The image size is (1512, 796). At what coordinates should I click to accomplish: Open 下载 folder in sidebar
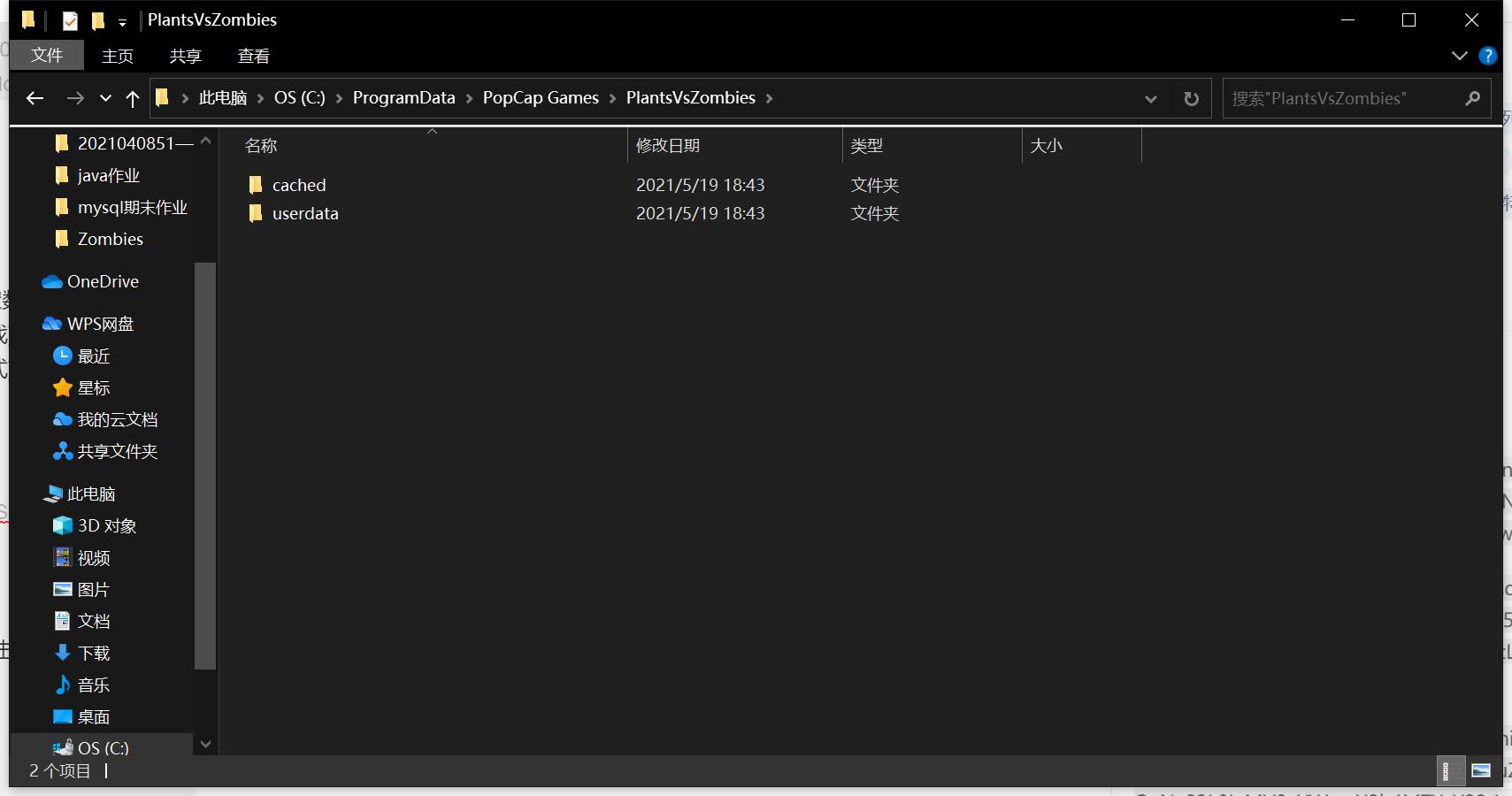[94, 653]
